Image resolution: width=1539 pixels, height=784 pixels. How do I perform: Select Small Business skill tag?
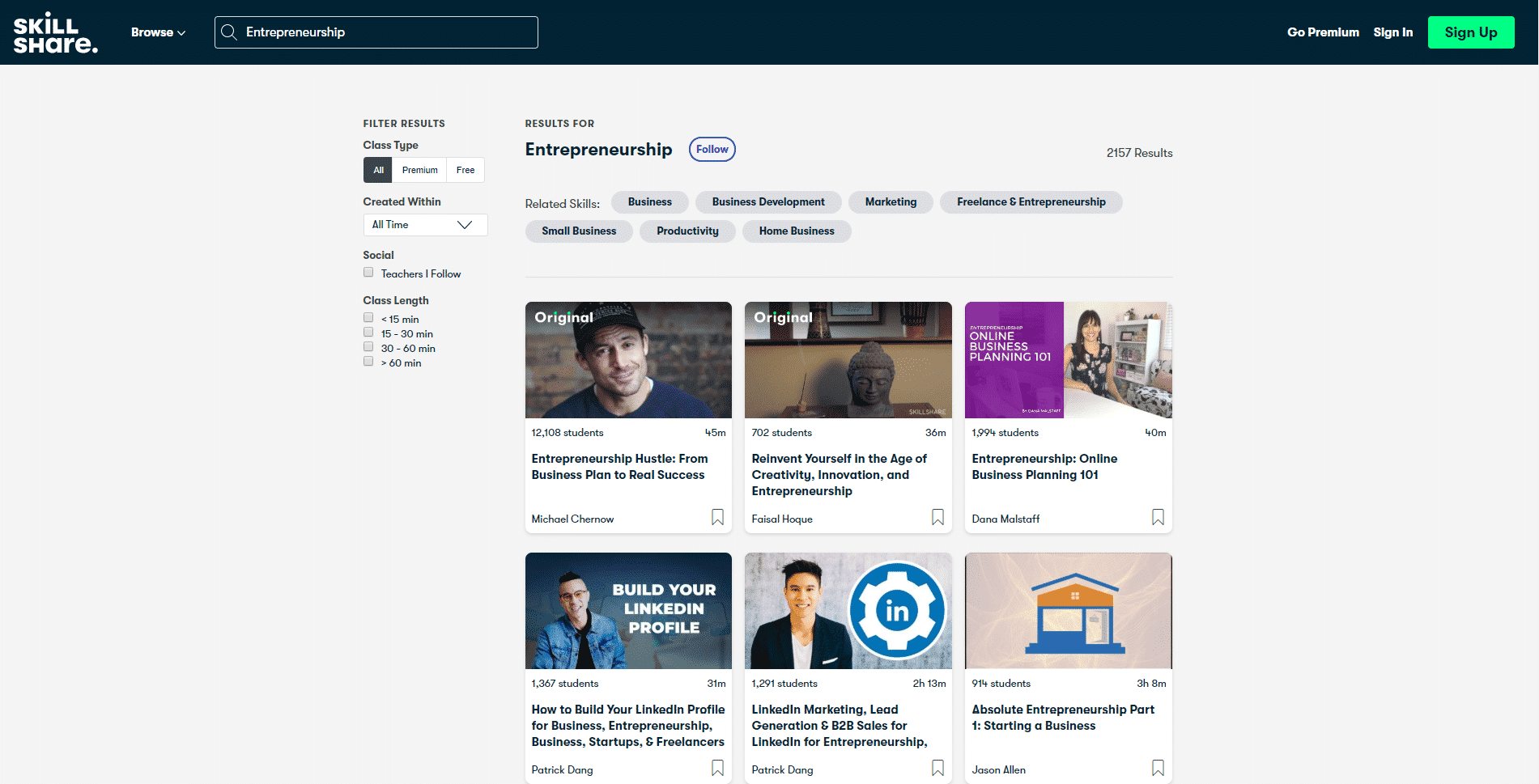[x=579, y=231]
